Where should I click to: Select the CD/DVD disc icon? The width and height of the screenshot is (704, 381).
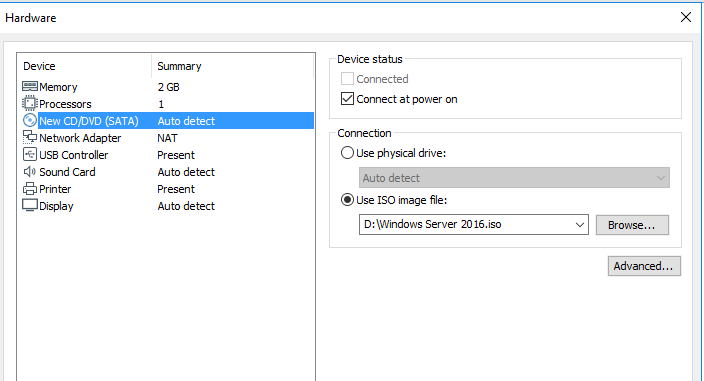click(30, 120)
